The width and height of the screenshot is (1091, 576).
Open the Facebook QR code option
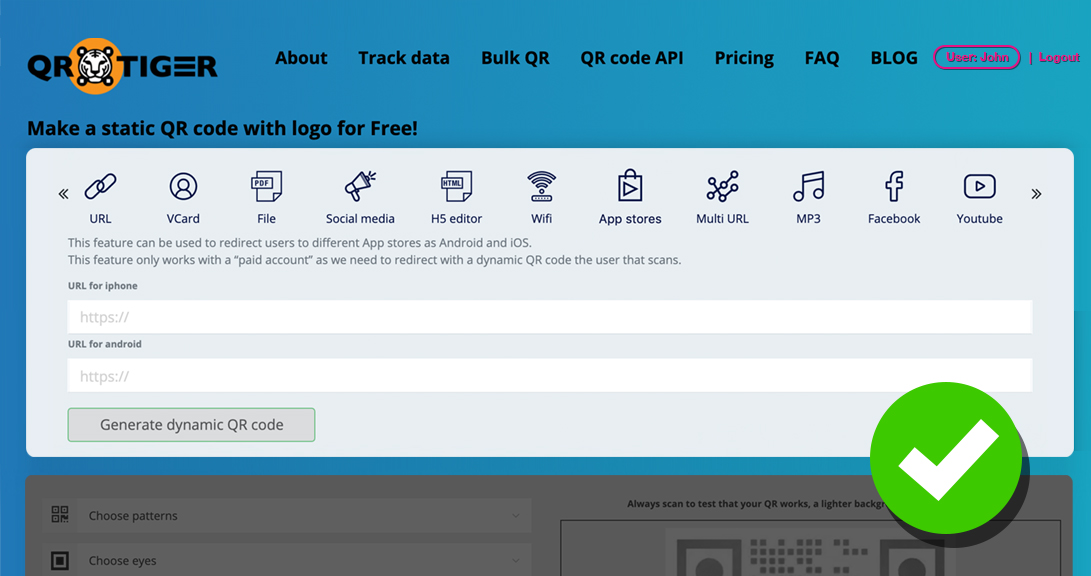(893, 195)
